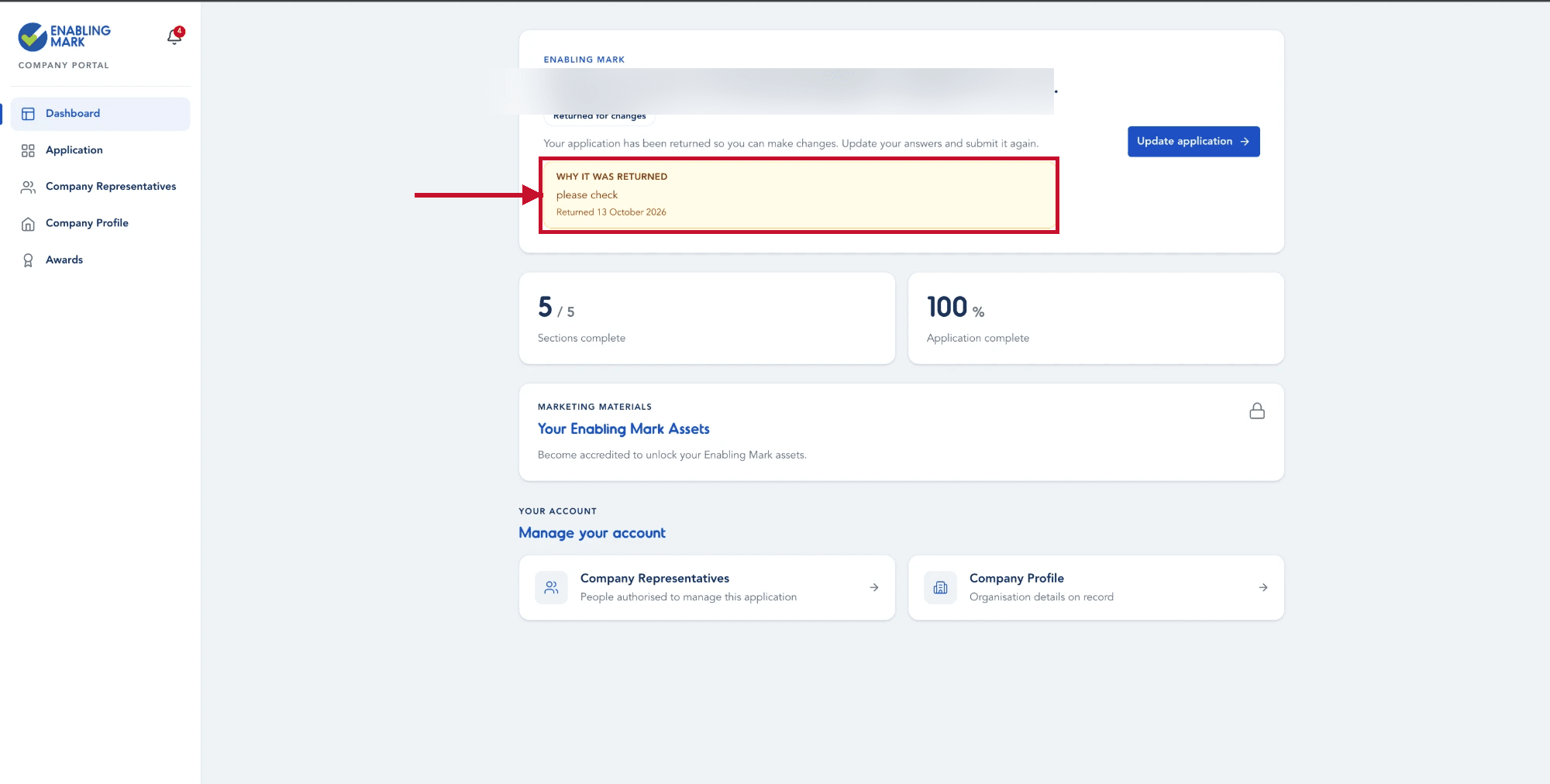Viewport: 1550px width, 784px height.
Task: Click the Update application button
Action: point(1193,141)
